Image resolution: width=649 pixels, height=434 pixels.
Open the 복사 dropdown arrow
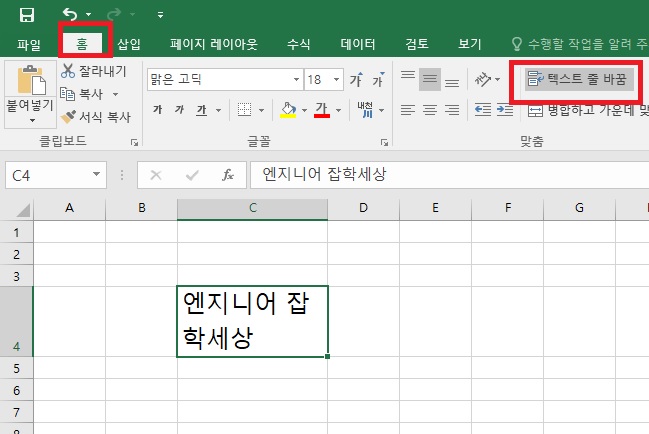point(115,94)
